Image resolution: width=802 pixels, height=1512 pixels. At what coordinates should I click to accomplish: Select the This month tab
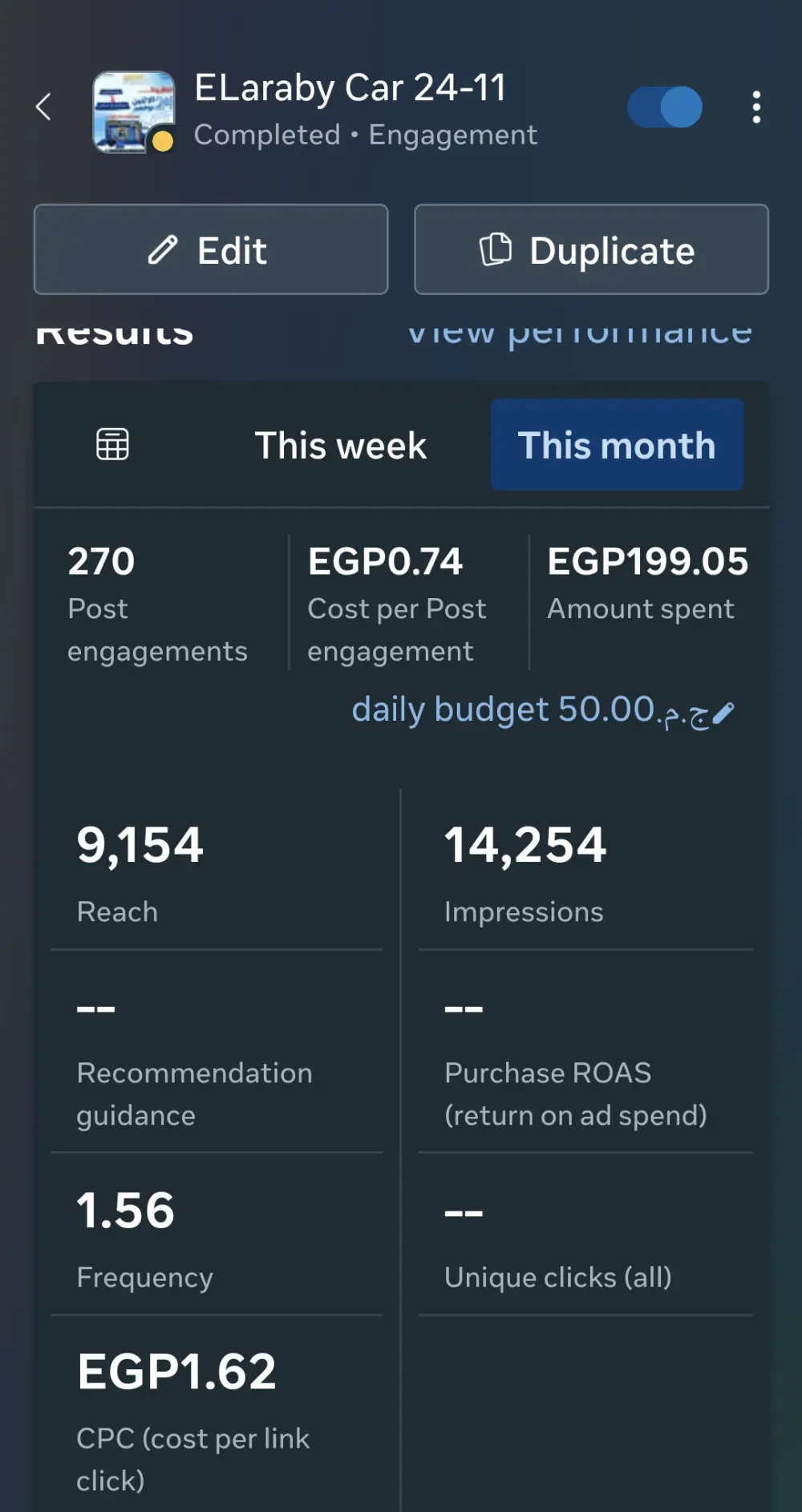(617, 446)
